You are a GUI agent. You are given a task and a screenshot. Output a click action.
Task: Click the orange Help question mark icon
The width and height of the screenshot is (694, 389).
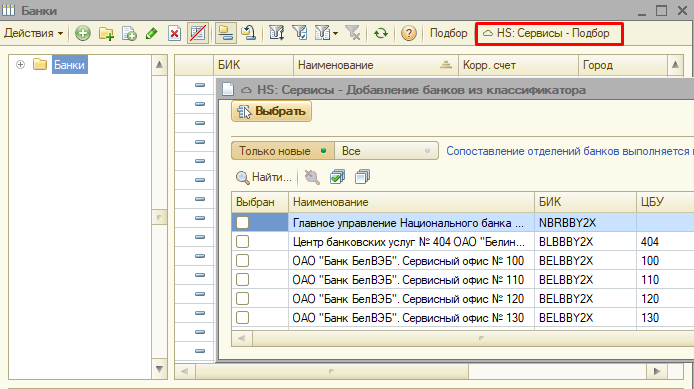(409, 33)
